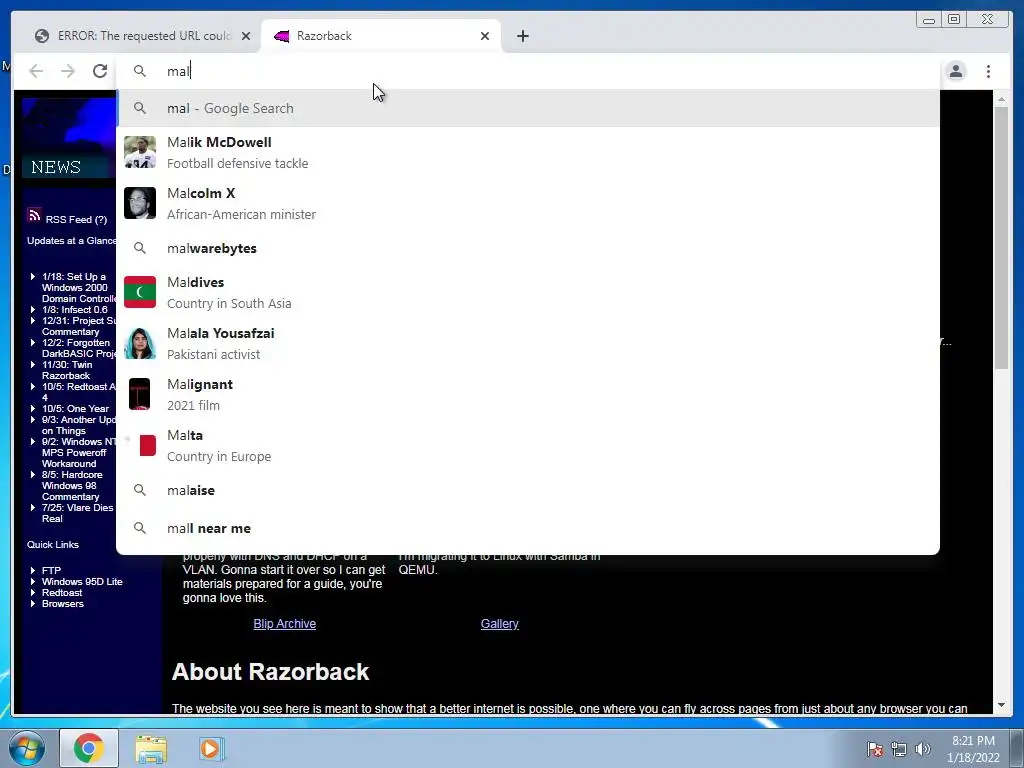
Task: Click Malik McDowell's photo thumbnail
Action: [140, 152]
